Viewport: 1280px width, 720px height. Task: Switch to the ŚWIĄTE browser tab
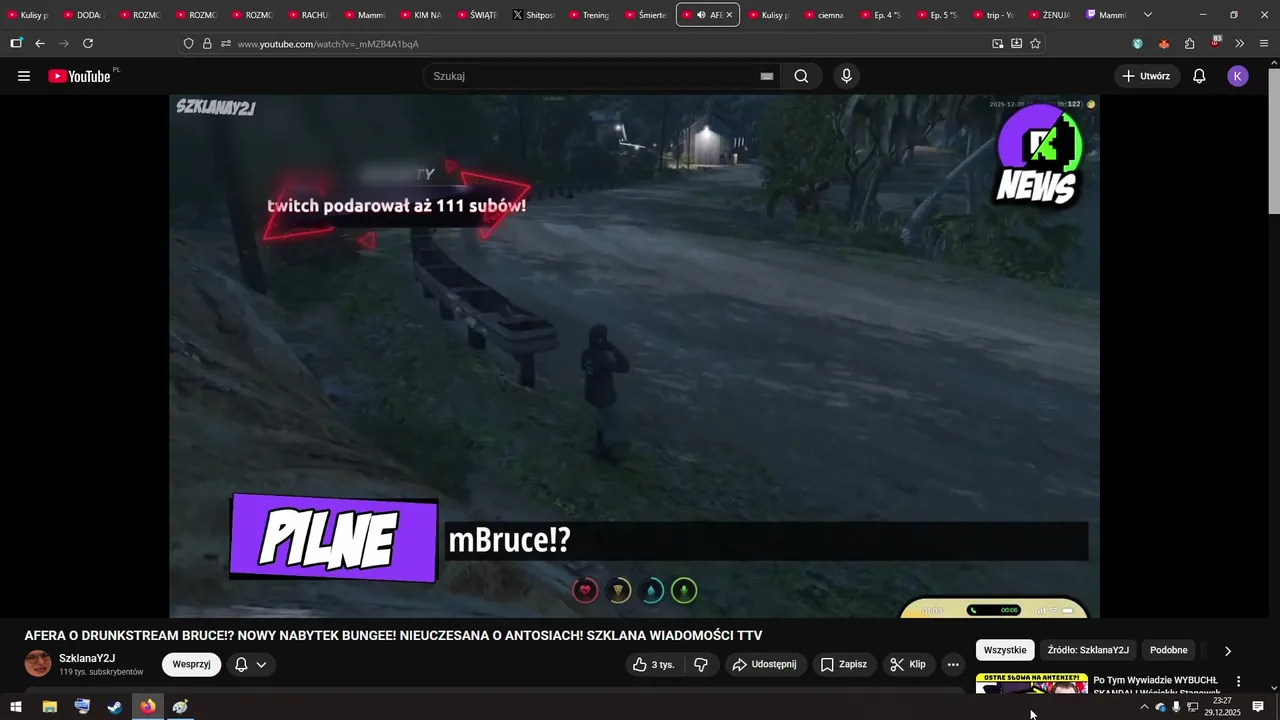[x=478, y=15]
